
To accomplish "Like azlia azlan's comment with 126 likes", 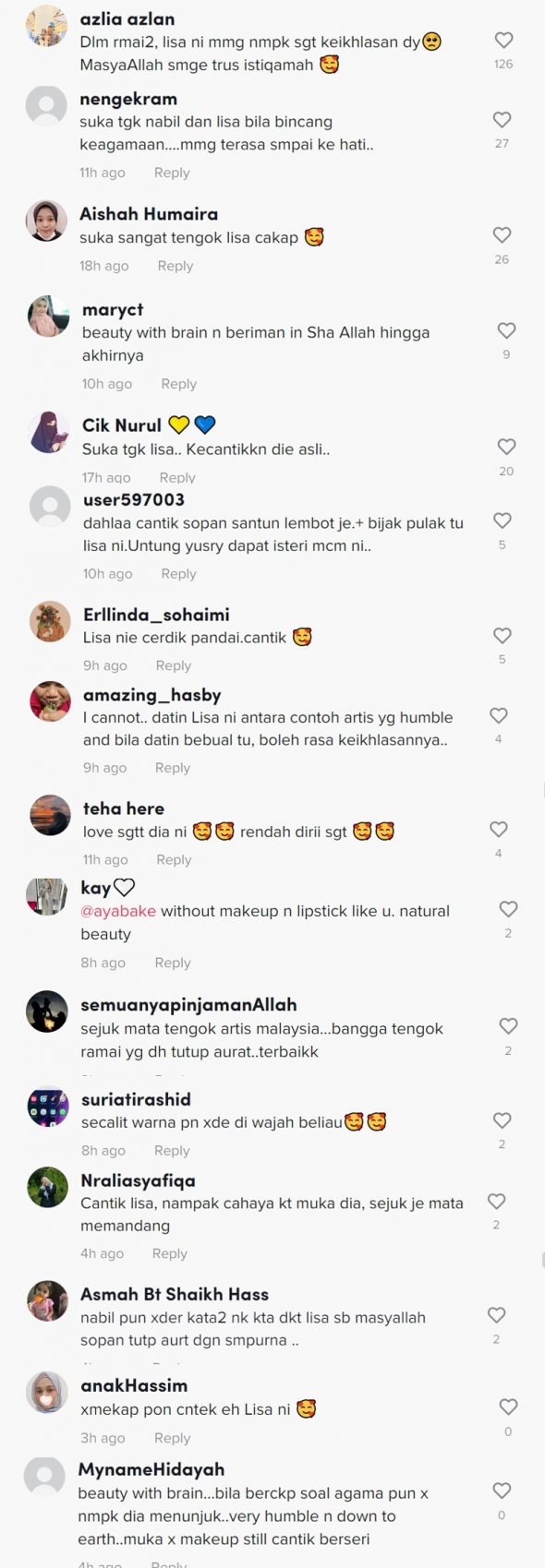I will pos(503,41).
